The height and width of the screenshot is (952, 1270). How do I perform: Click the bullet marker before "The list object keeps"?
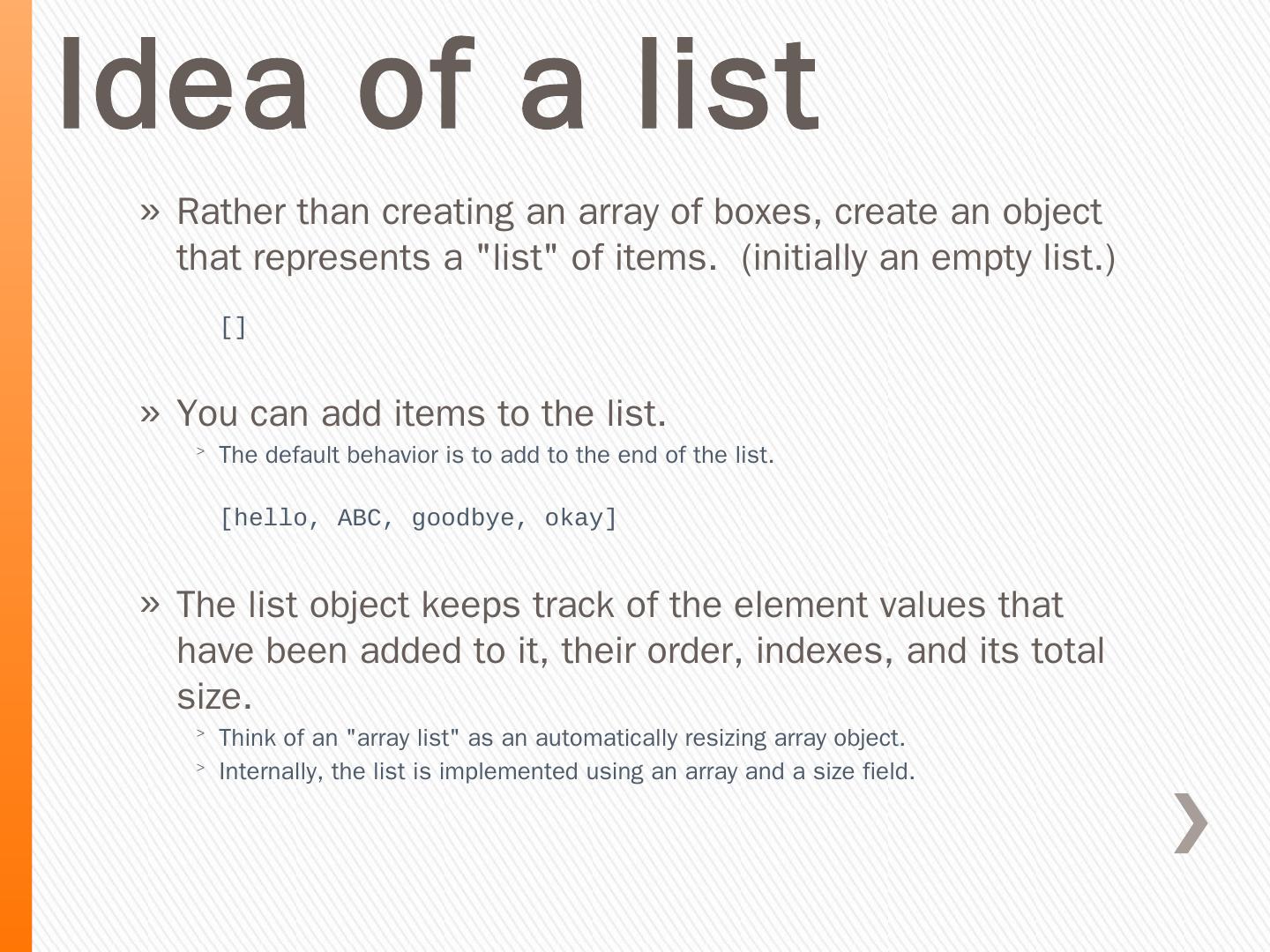coord(150,605)
